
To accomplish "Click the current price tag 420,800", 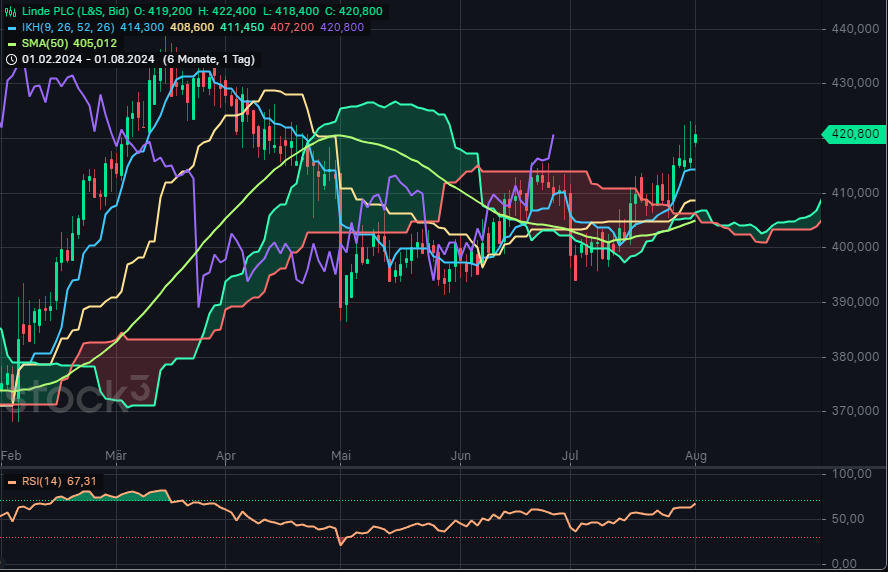I will click(x=855, y=134).
